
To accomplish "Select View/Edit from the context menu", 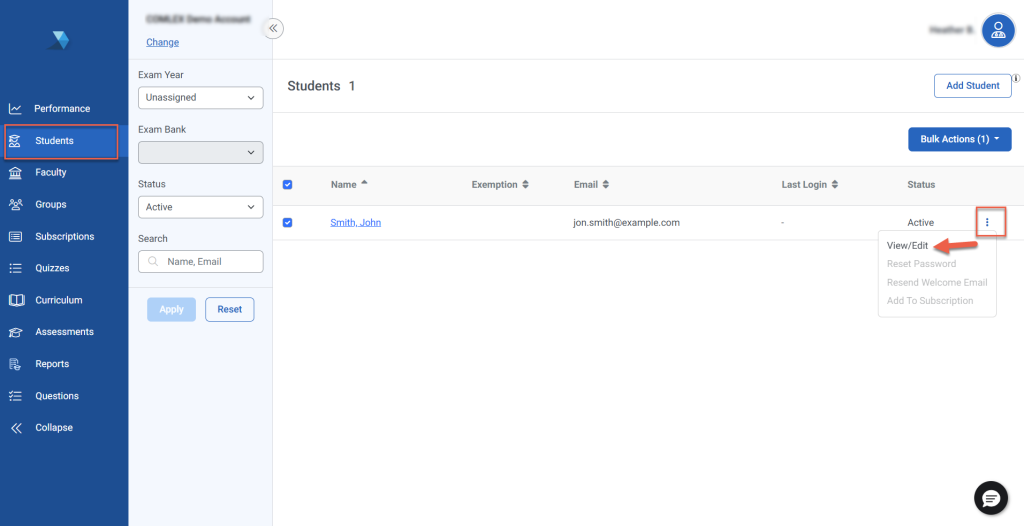I will point(907,246).
